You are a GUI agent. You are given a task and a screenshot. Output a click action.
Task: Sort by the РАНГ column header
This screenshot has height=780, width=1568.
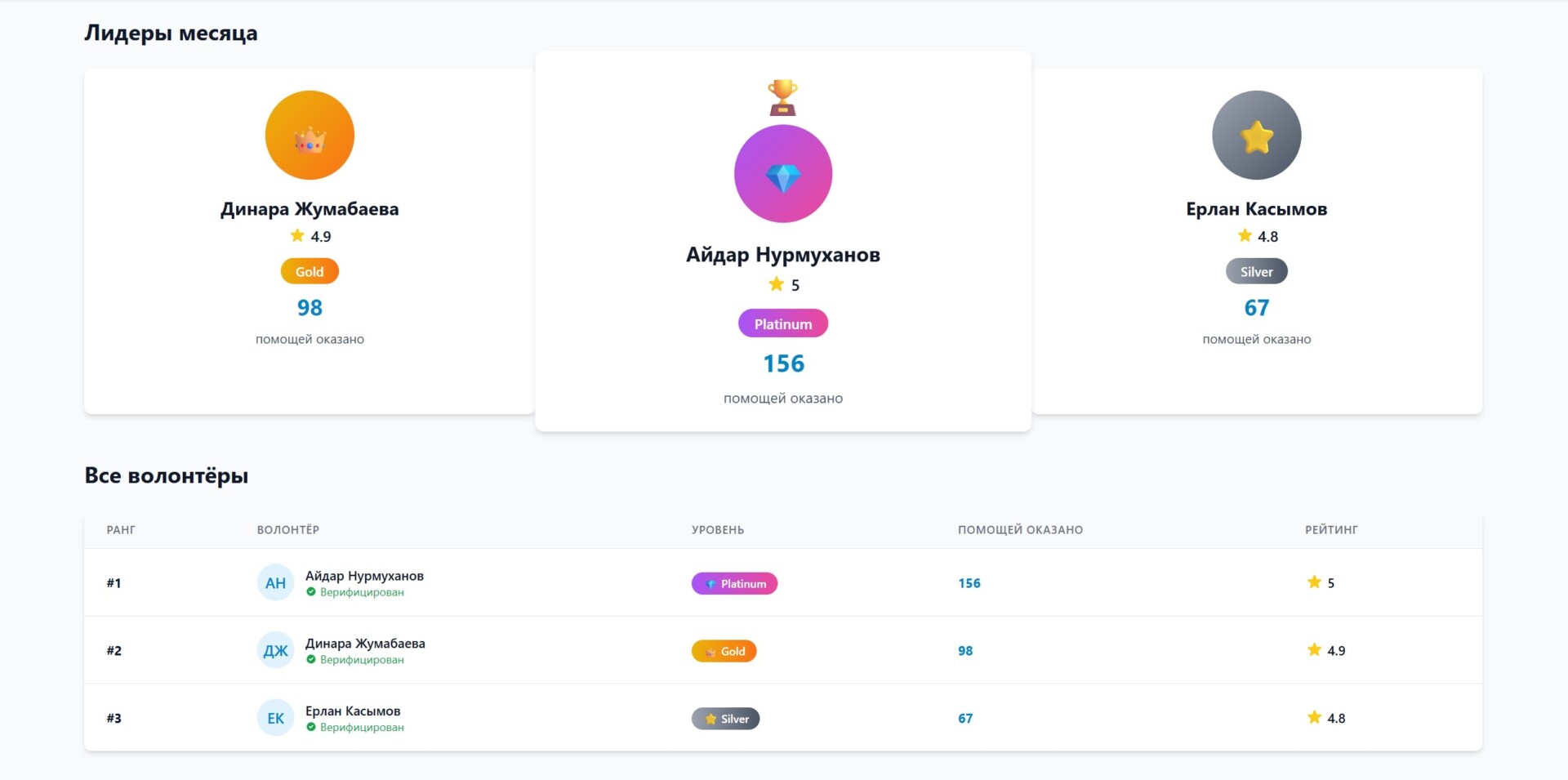pyautogui.click(x=121, y=530)
